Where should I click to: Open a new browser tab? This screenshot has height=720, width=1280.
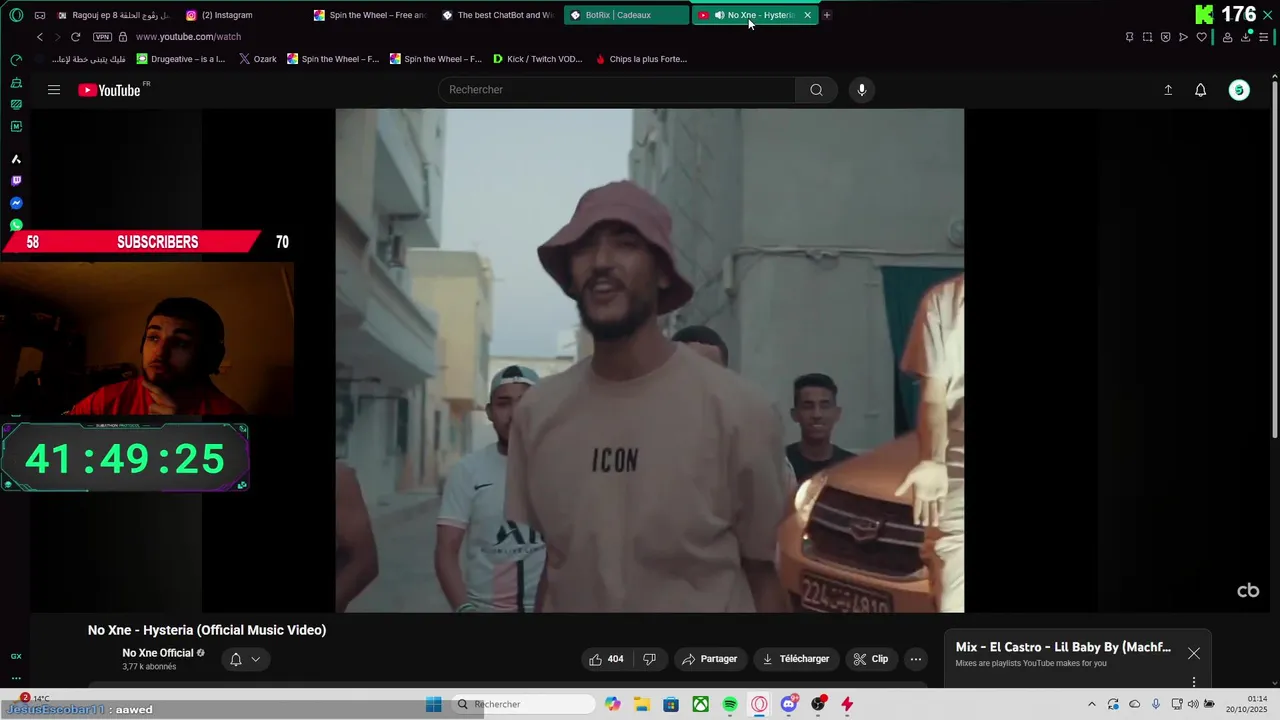click(x=827, y=15)
